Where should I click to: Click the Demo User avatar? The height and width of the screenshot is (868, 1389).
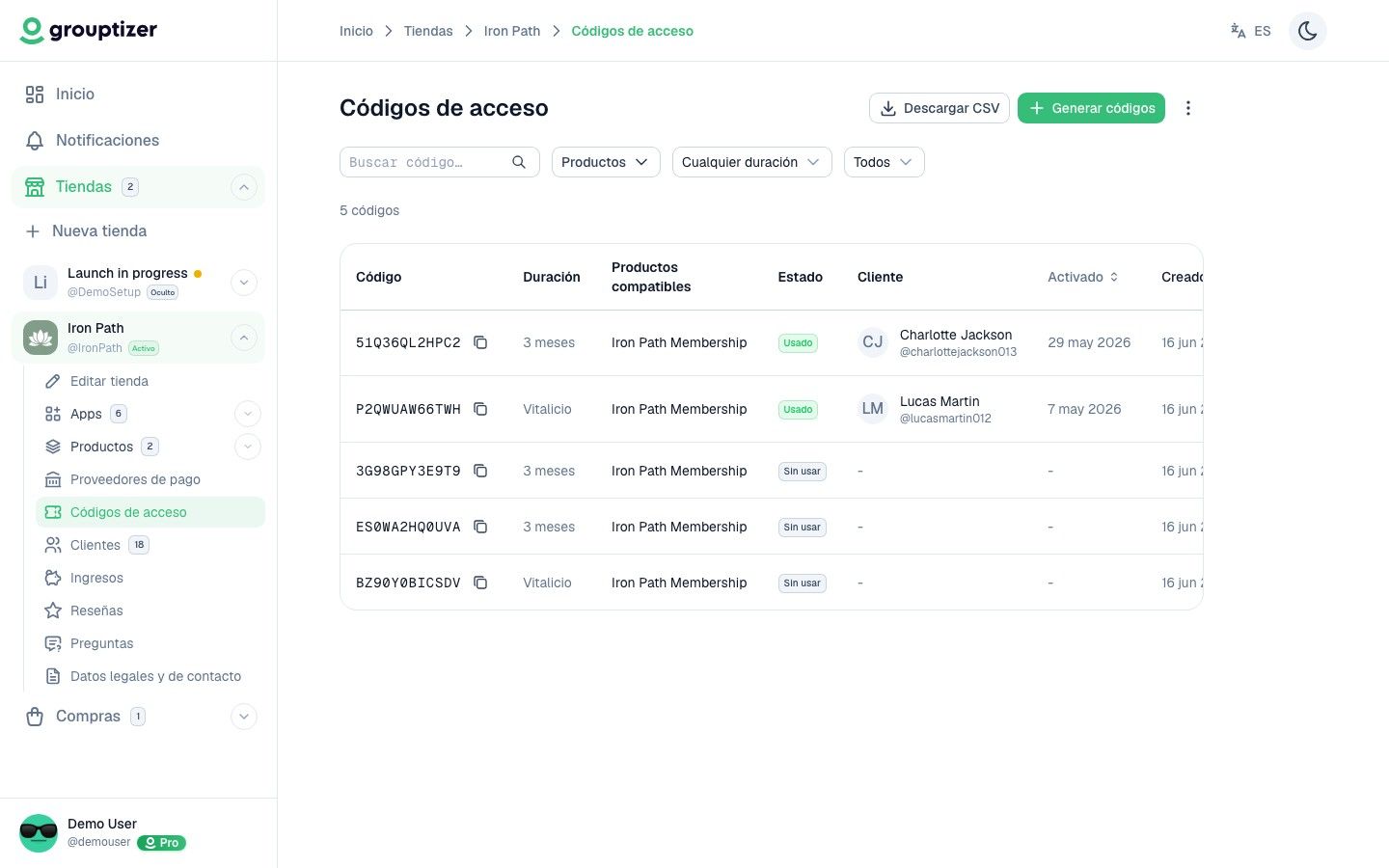click(39, 832)
